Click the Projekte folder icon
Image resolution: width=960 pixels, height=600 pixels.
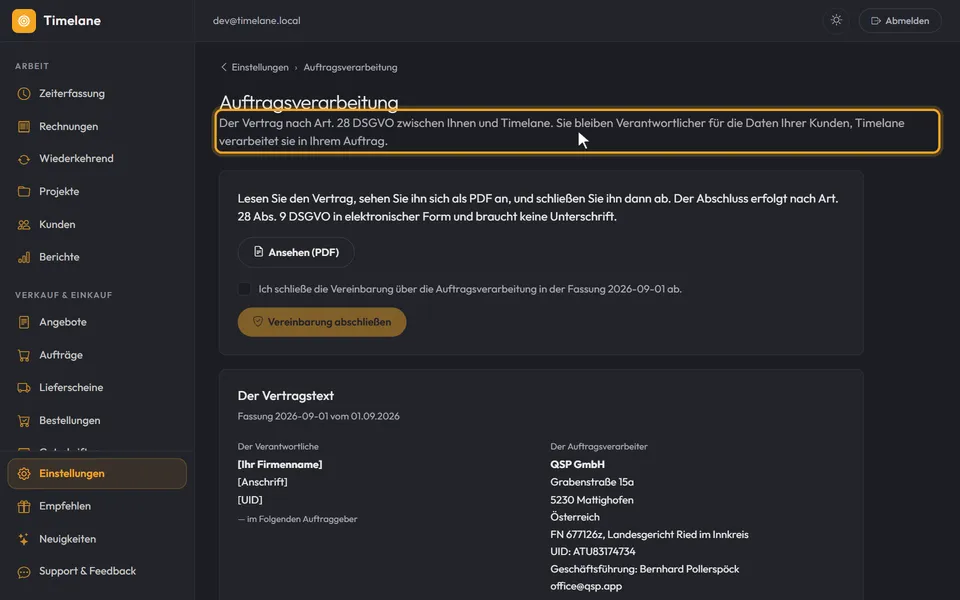point(24,192)
